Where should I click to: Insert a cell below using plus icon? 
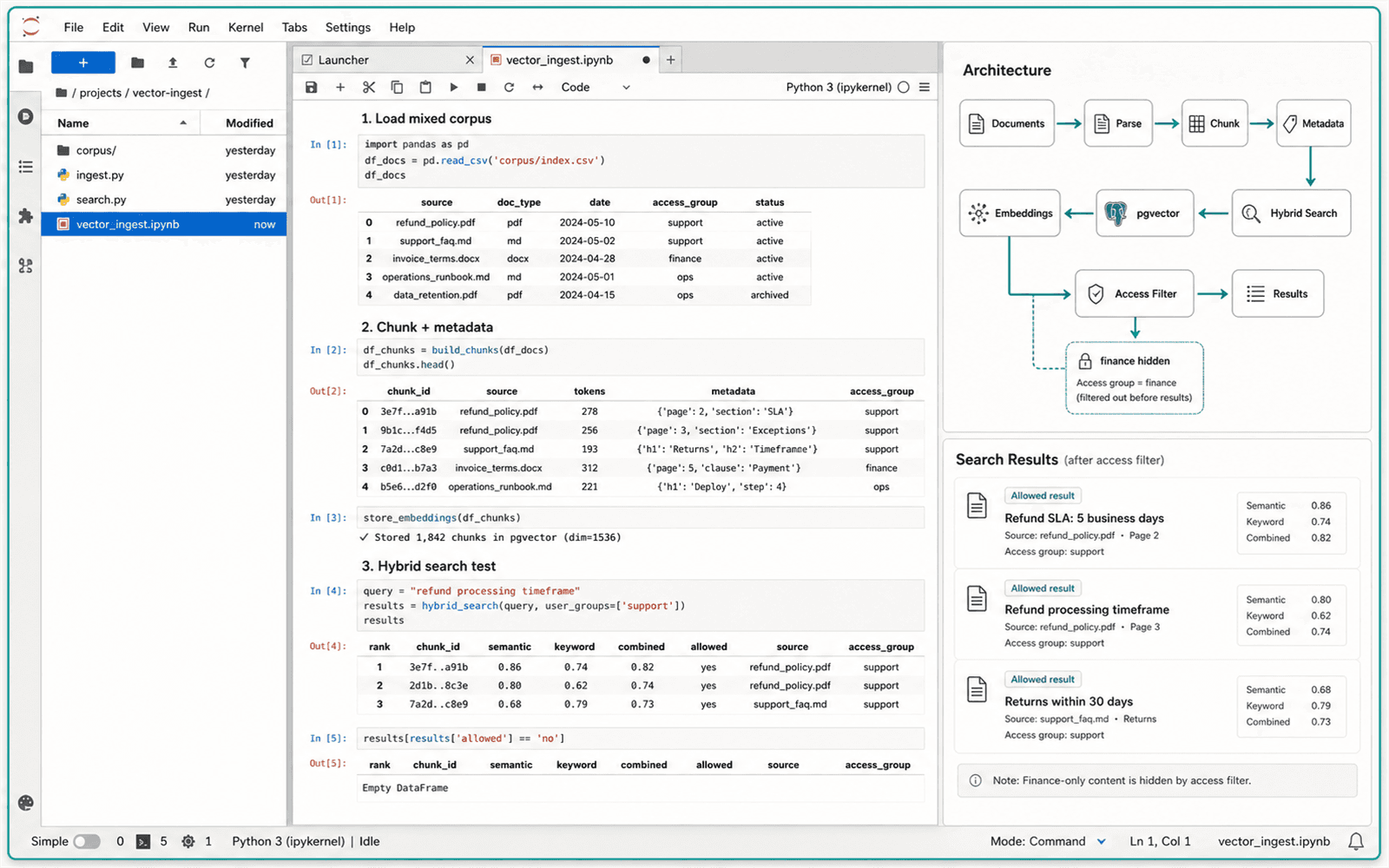340,87
